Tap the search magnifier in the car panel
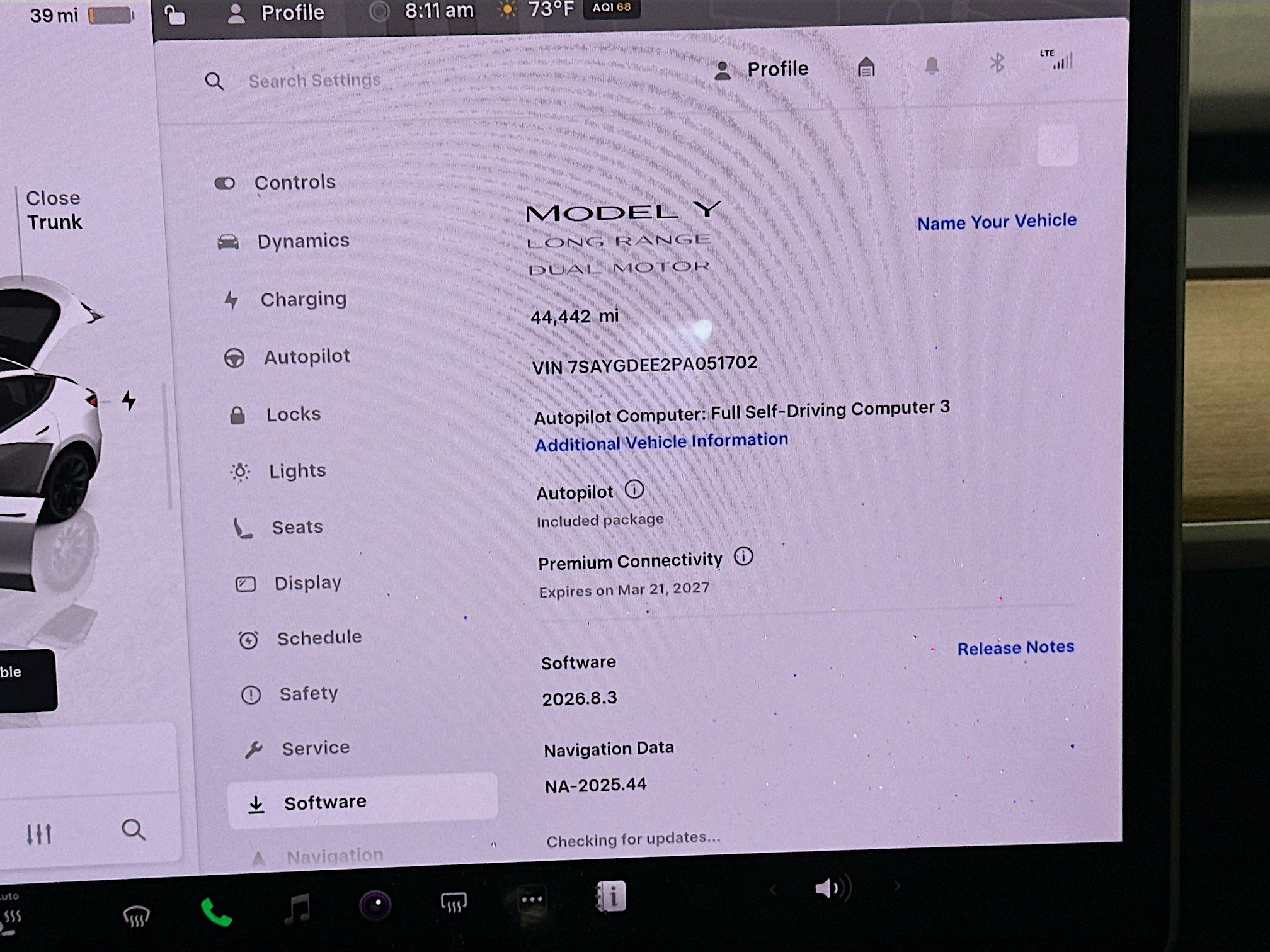 [133, 830]
